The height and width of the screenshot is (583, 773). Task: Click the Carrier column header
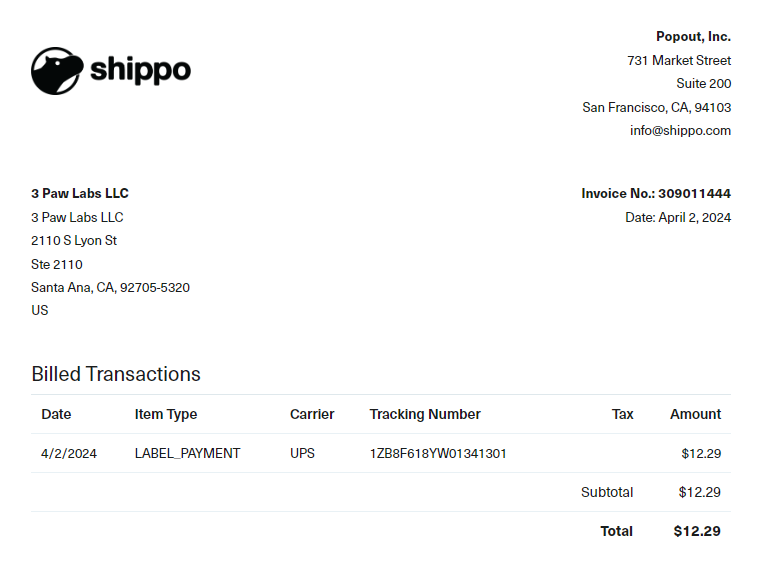[x=312, y=414]
